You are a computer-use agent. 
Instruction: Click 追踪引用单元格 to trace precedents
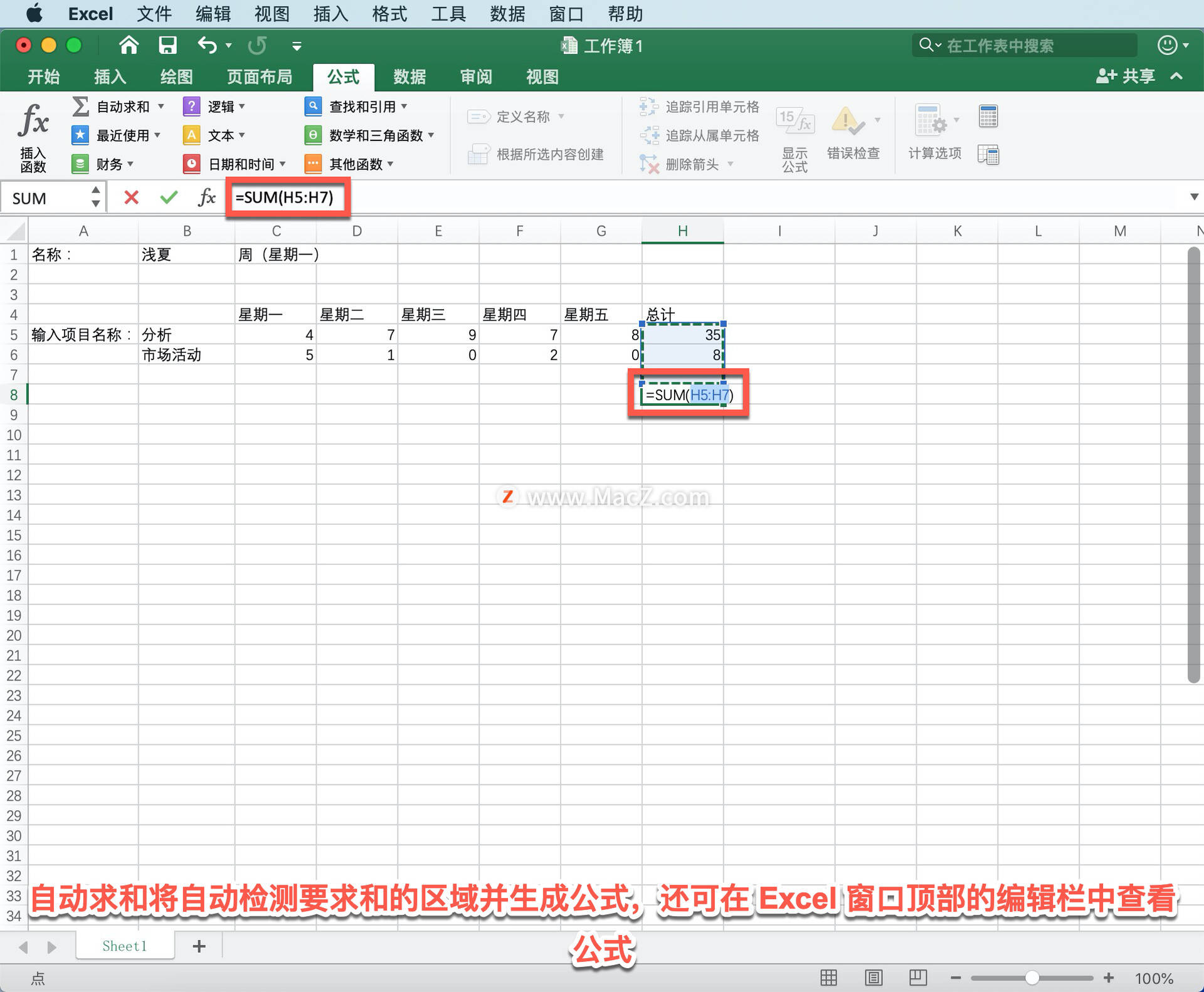(649, 107)
